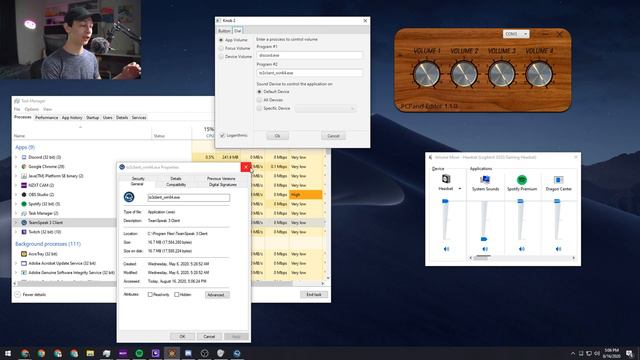Screen dimensions: 640x360
Task: Mute System Sounds via its speaker icon
Action: pos(485,249)
